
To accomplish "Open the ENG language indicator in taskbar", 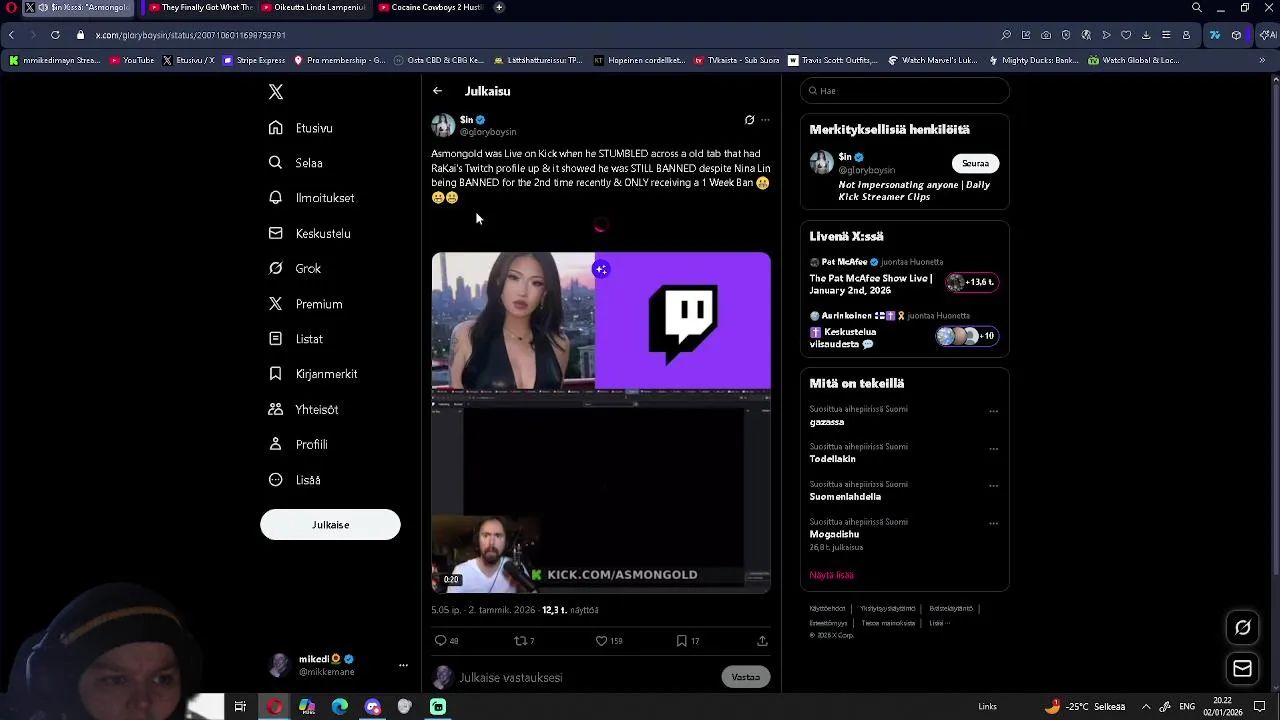I will pyautogui.click(x=1187, y=707).
